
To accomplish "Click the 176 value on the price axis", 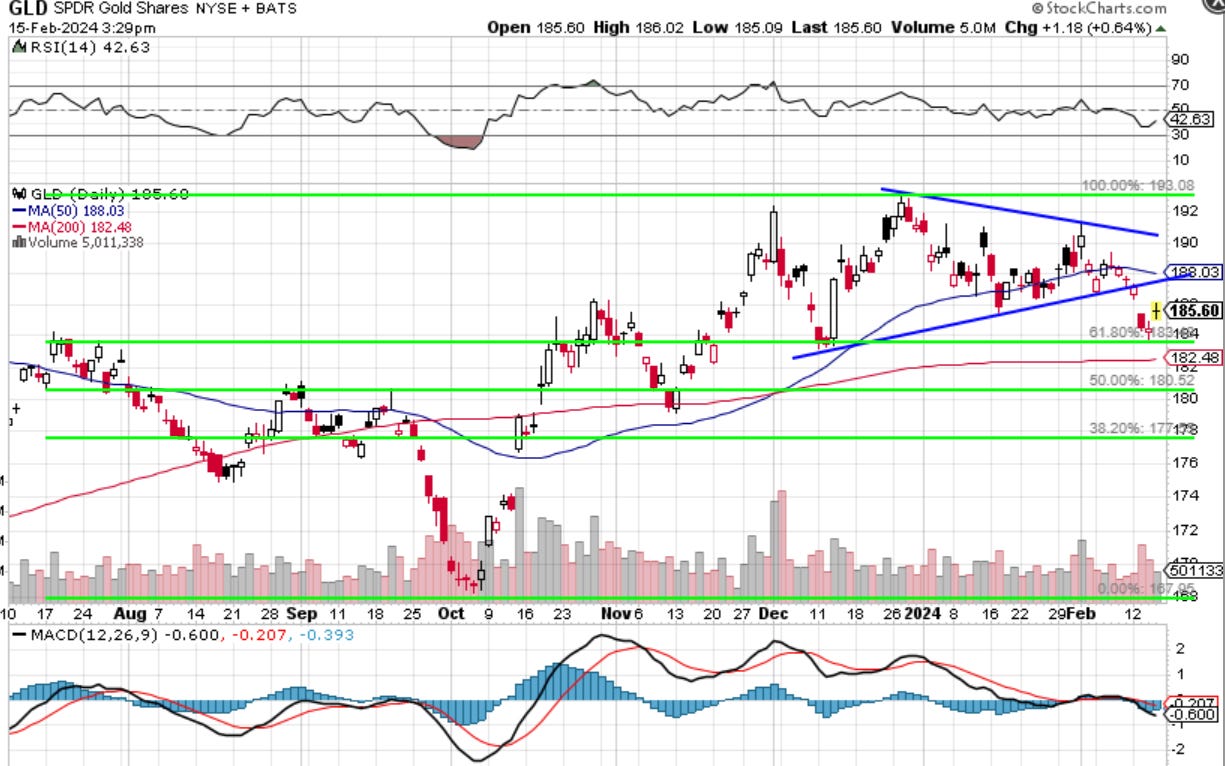I will coord(1183,462).
